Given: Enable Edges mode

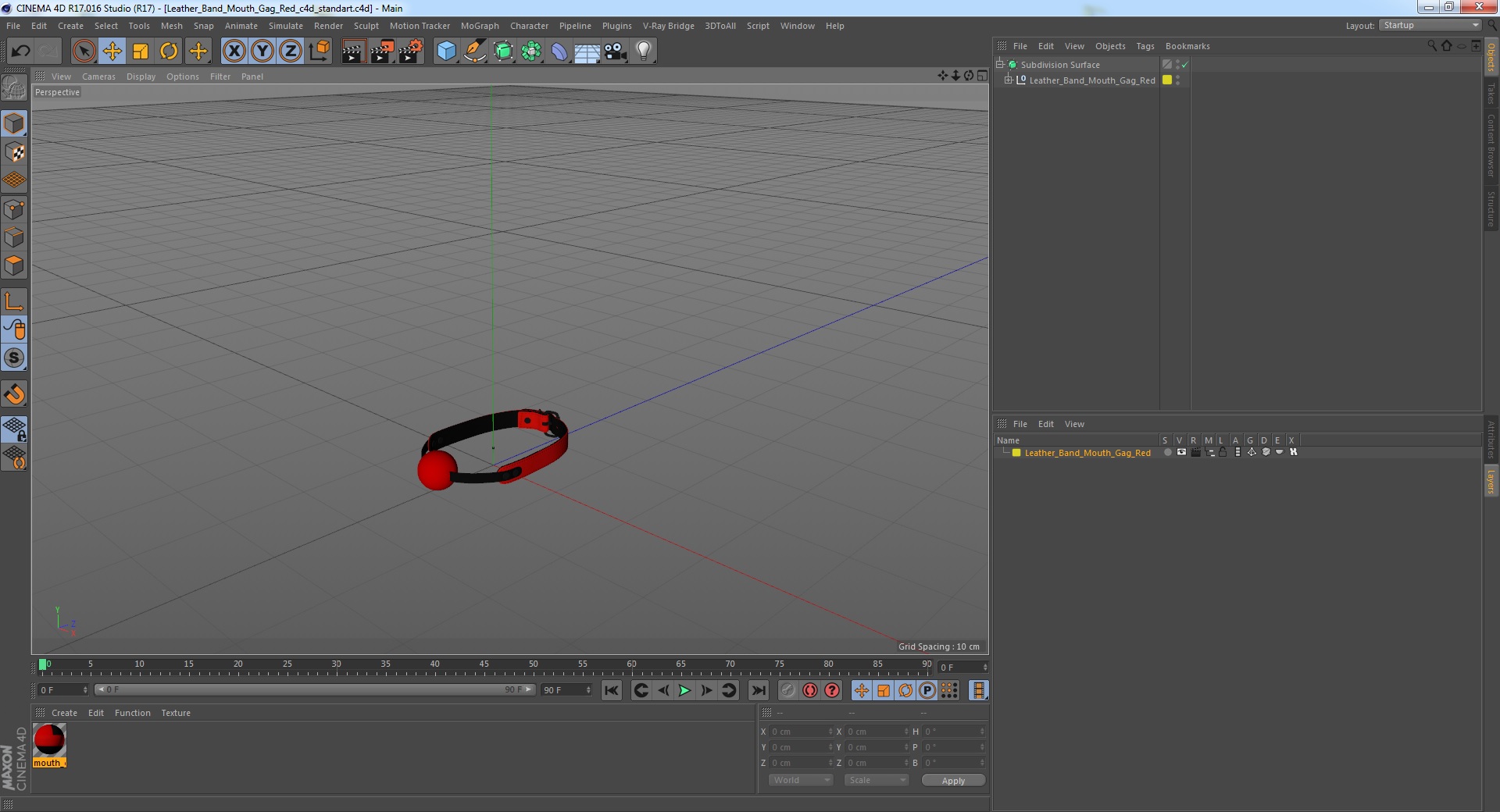Looking at the screenshot, I should pyautogui.click(x=14, y=237).
